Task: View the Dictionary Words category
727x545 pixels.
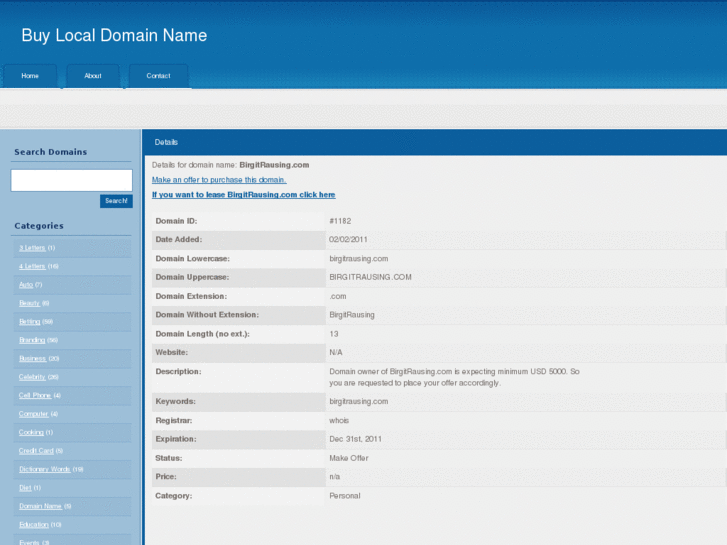Action: [x=44, y=469]
